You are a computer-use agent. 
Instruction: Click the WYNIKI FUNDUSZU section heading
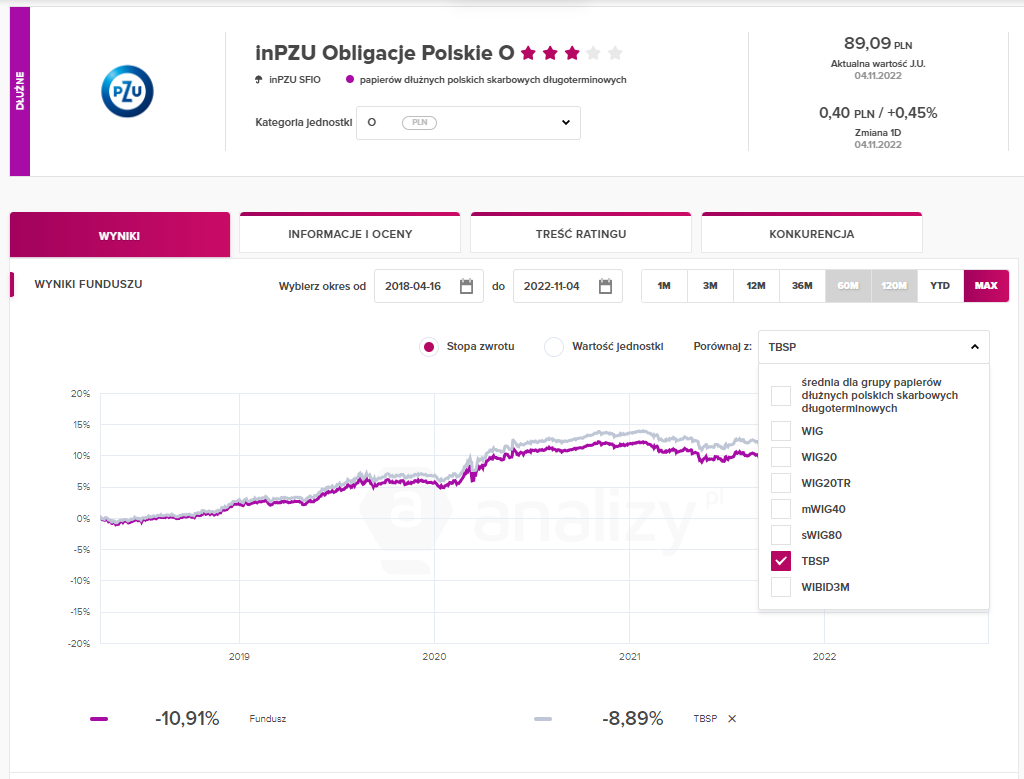[x=88, y=284]
